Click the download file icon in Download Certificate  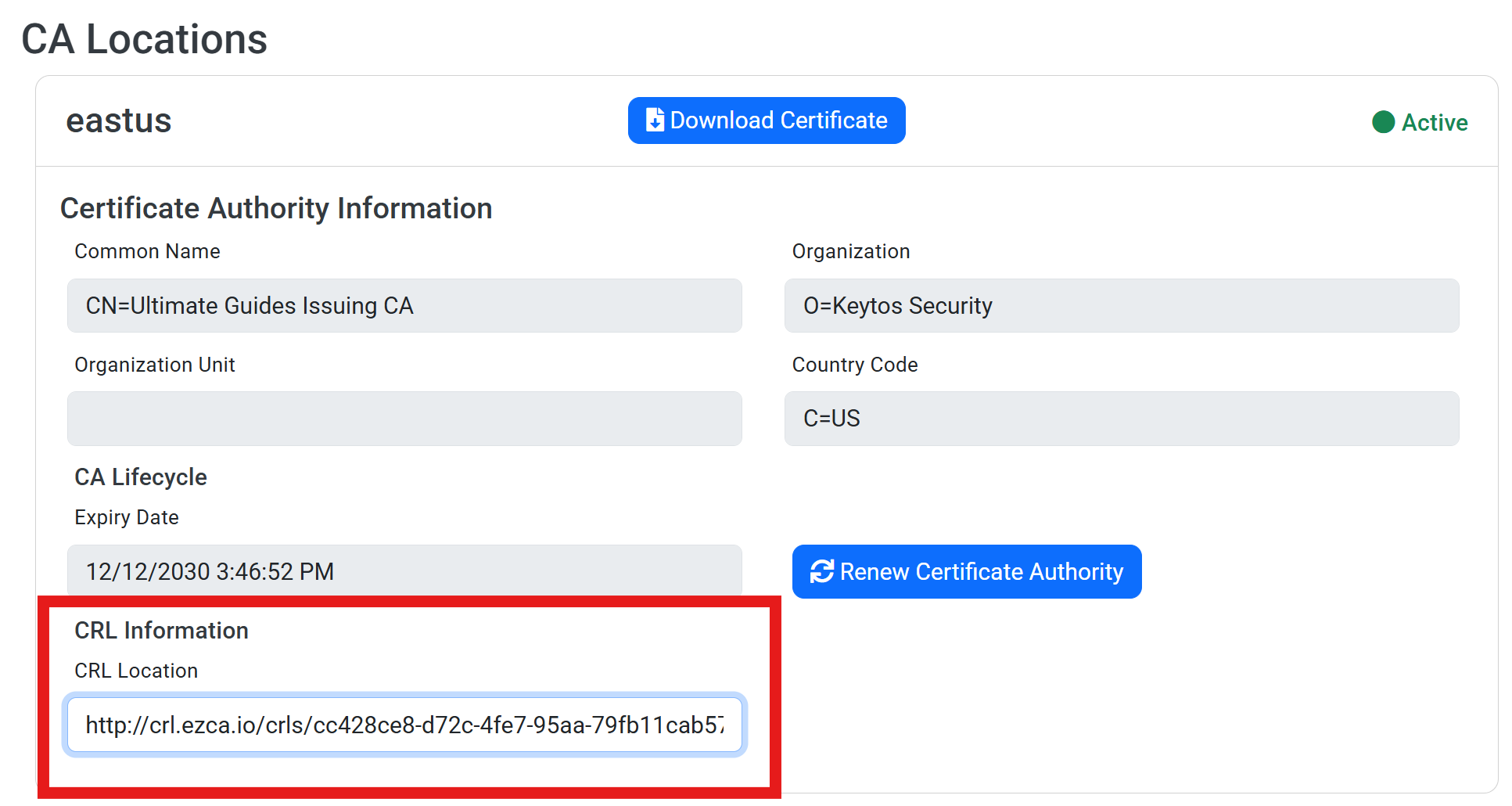655,120
